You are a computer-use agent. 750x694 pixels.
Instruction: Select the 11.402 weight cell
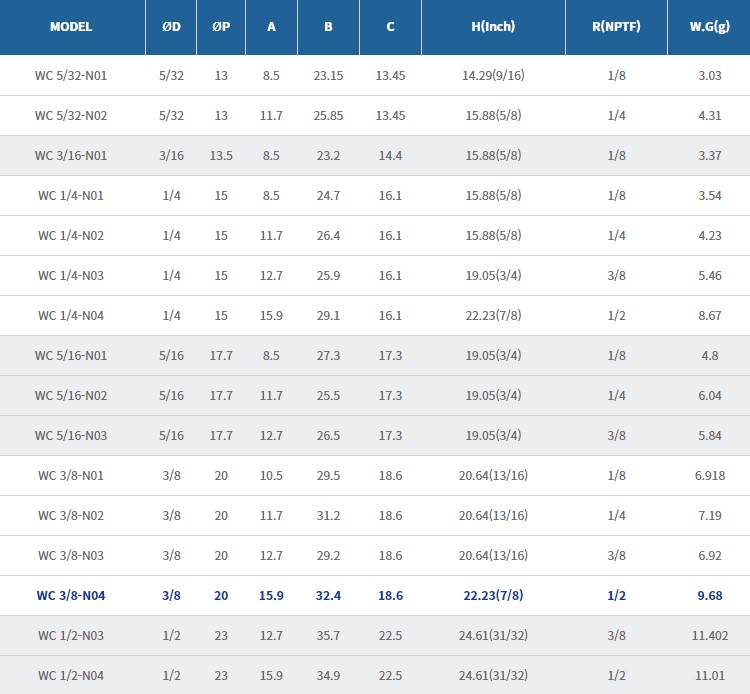709,635
